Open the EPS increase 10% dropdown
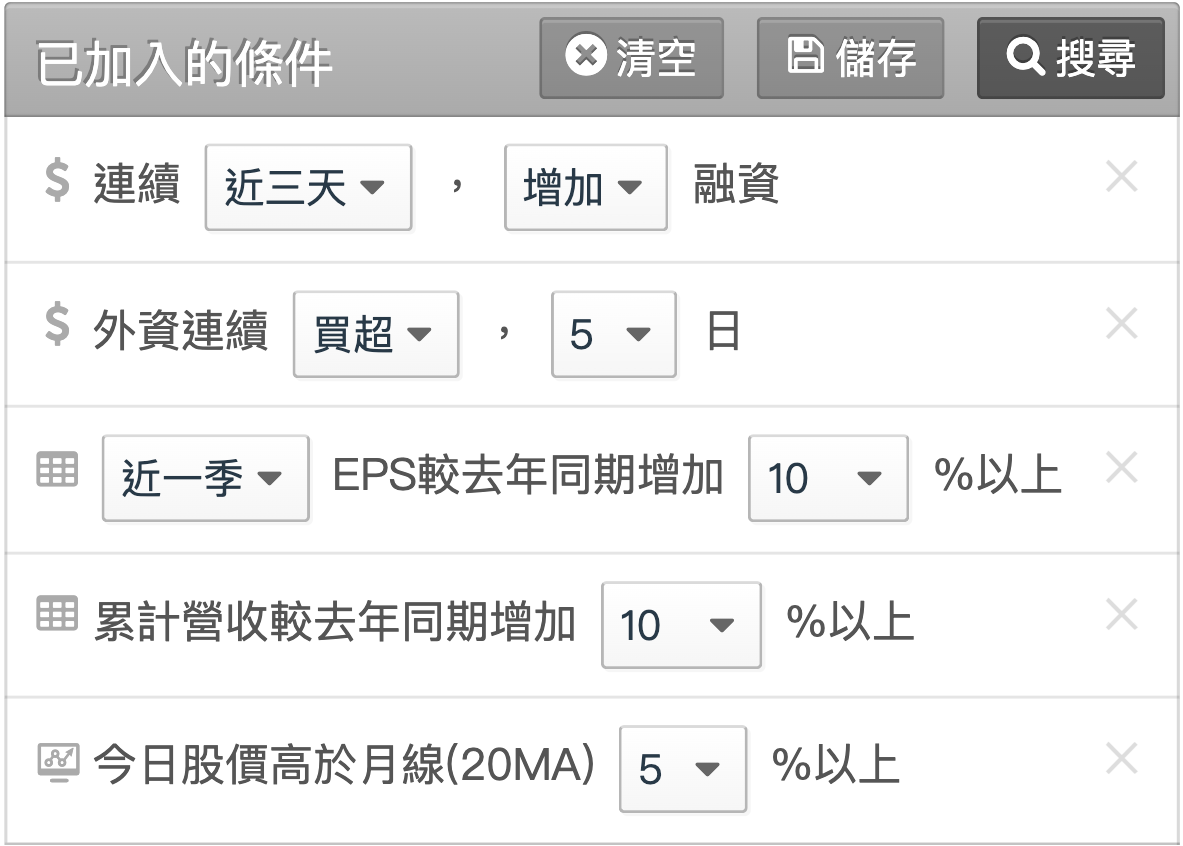The height and width of the screenshot is (846, 1183). 828,478
